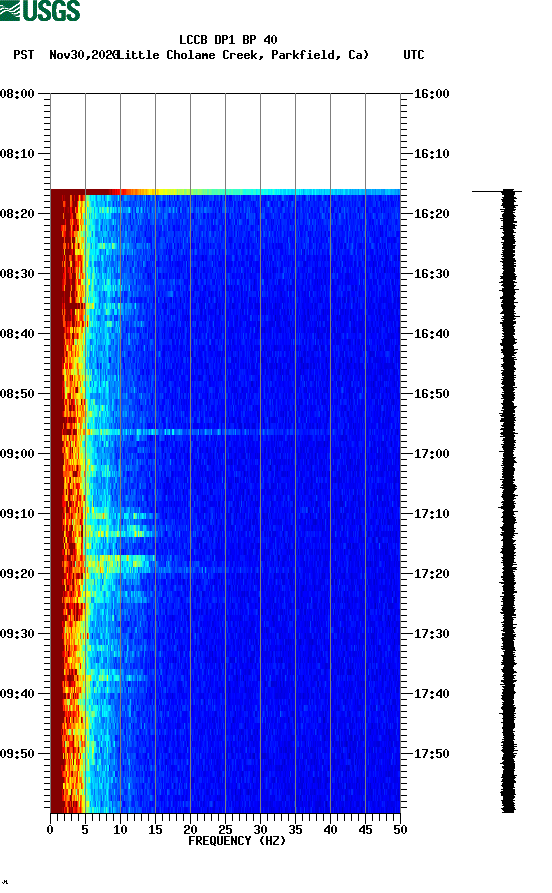Click the rainbow band at the spectrogram's top edge
This screenshot has width=552, height=893.
(226, 192)
